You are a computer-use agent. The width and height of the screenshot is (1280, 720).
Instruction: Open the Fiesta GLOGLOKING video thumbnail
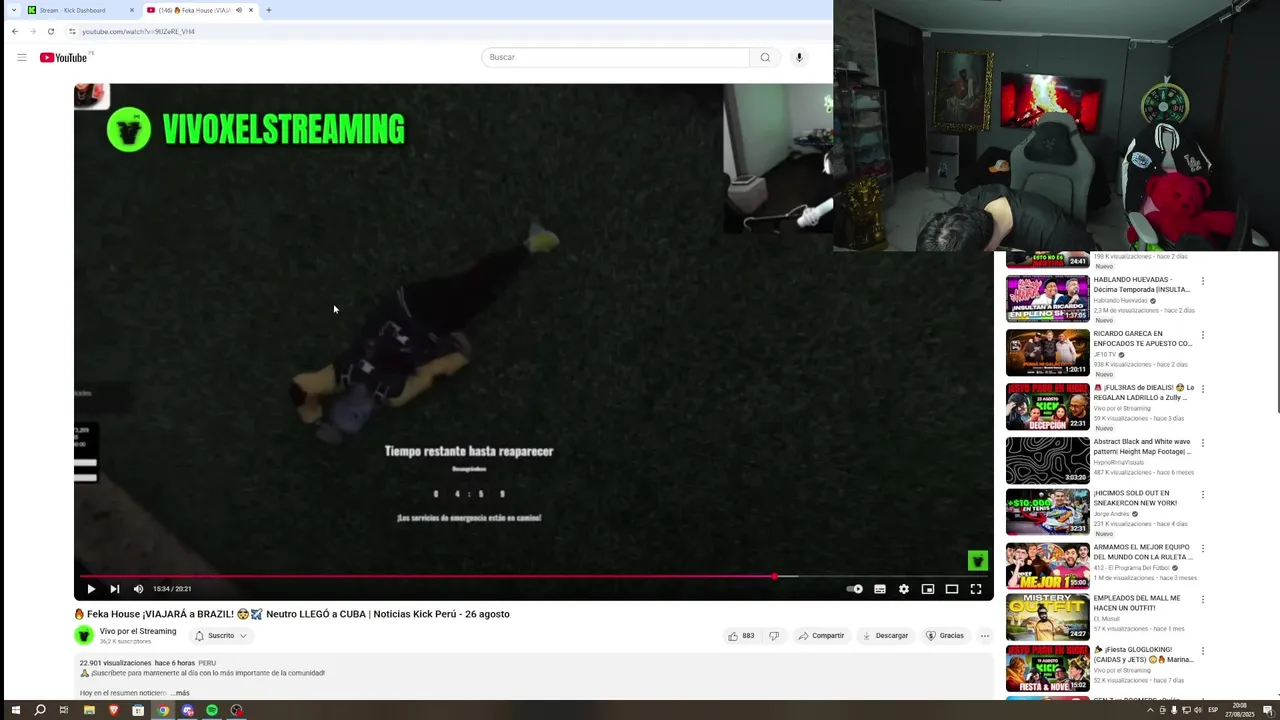(x=1047, y=669)
